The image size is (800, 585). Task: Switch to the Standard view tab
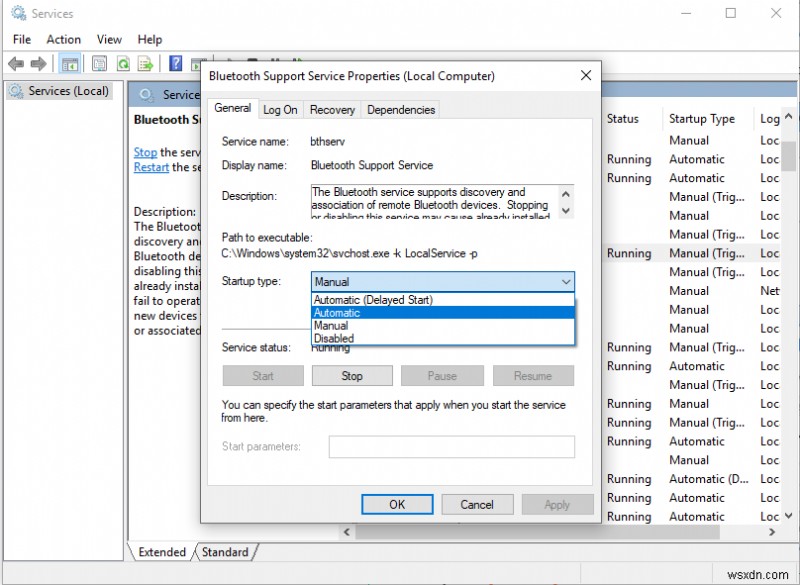226,551
